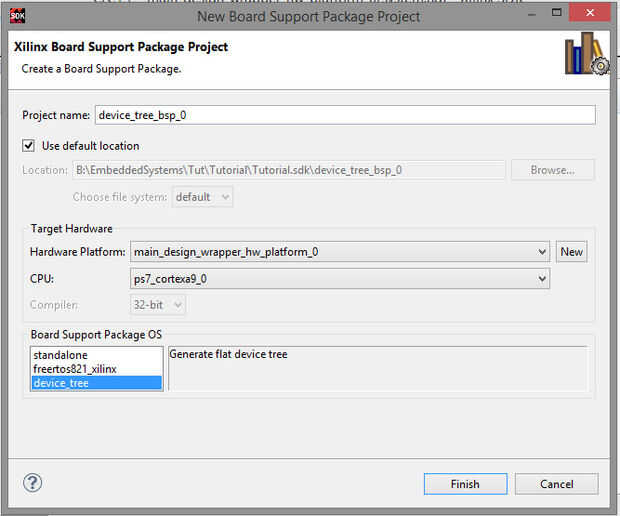Click the help question mark icon
The width and height of the screenshot is (620, 516).
pos(33,483)
